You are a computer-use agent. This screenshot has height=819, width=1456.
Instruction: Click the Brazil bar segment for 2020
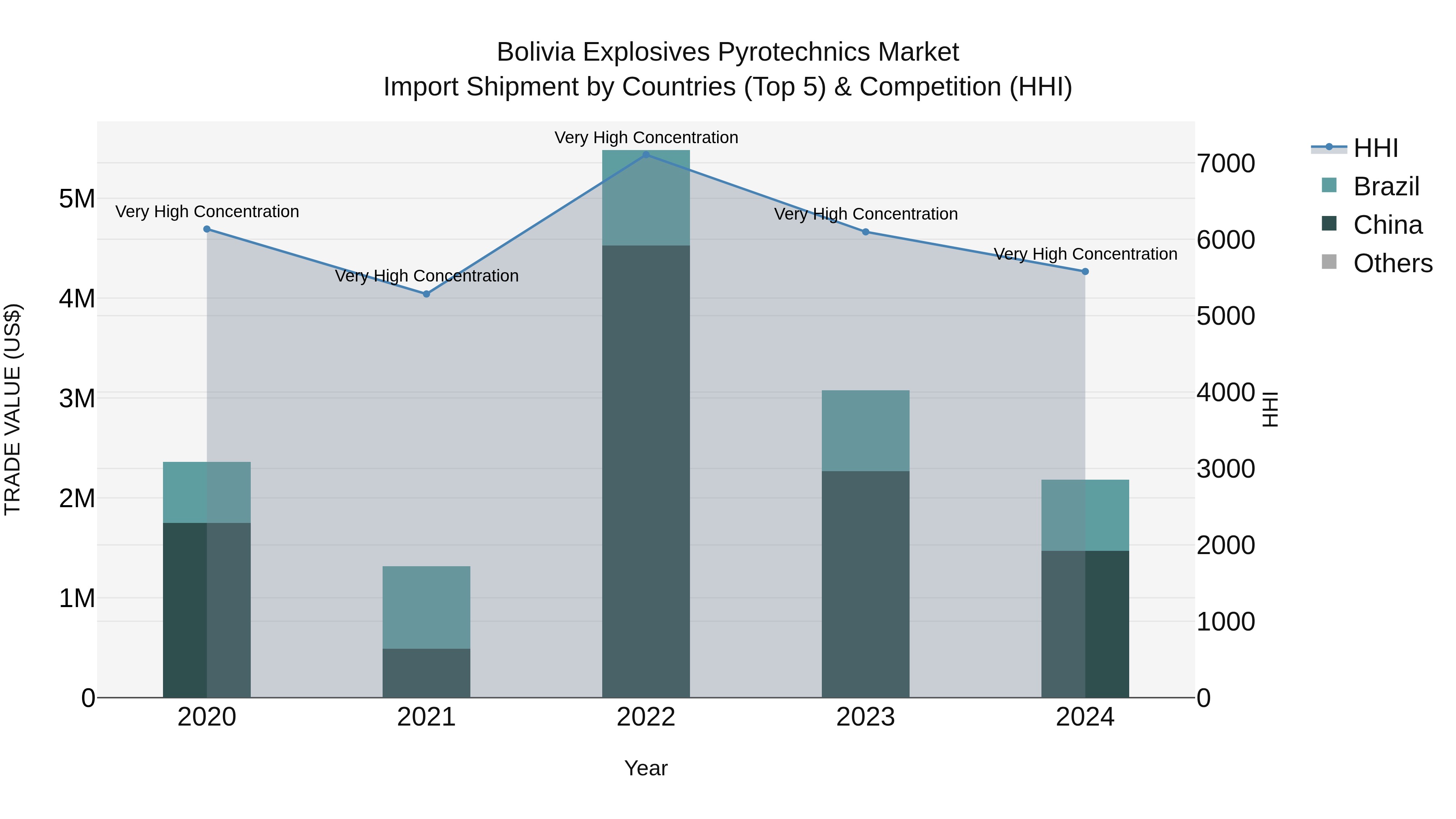(207, 492)
